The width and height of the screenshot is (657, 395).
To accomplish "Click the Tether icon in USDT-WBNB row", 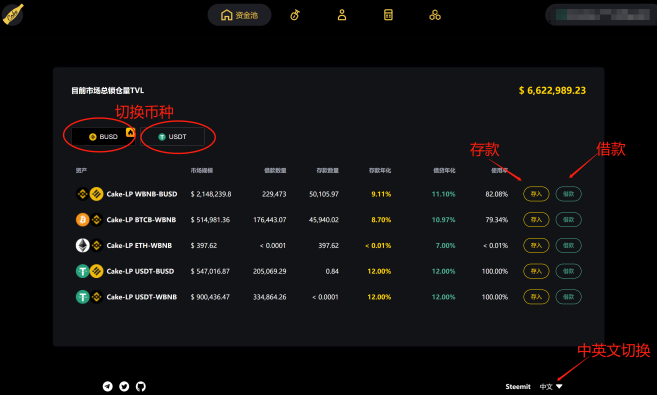I will [x=83, y=297].
